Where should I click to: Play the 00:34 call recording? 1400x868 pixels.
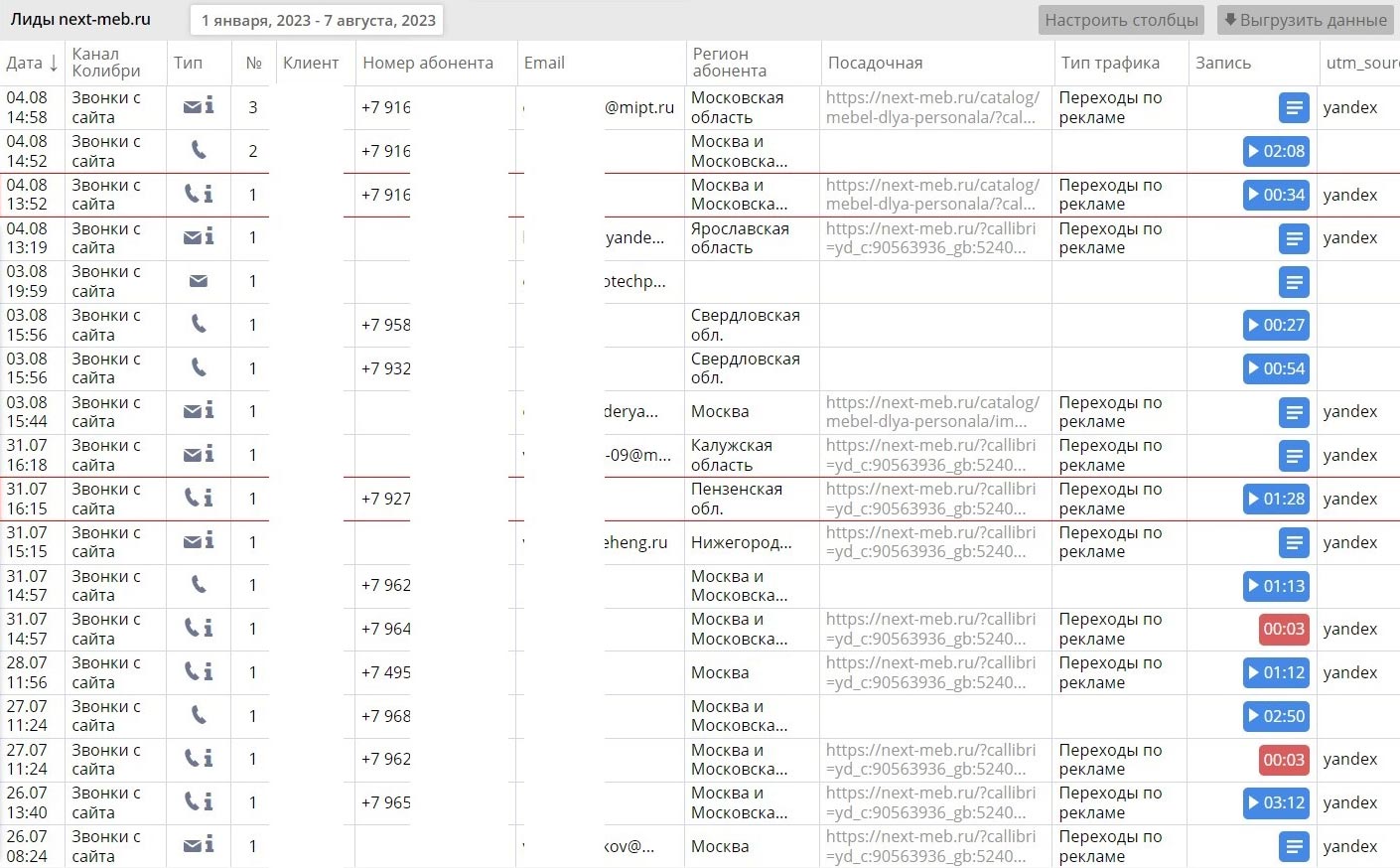point(1276,195)
